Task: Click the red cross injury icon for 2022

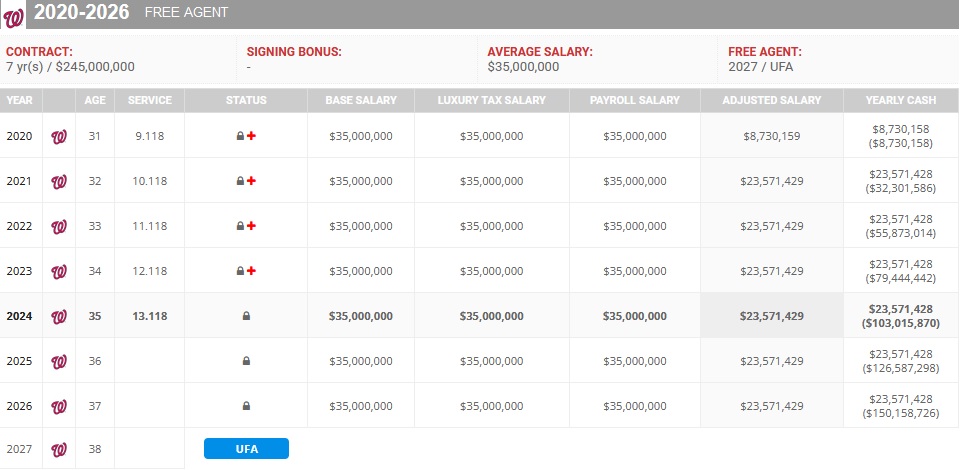Action: (x=251, y=226)
